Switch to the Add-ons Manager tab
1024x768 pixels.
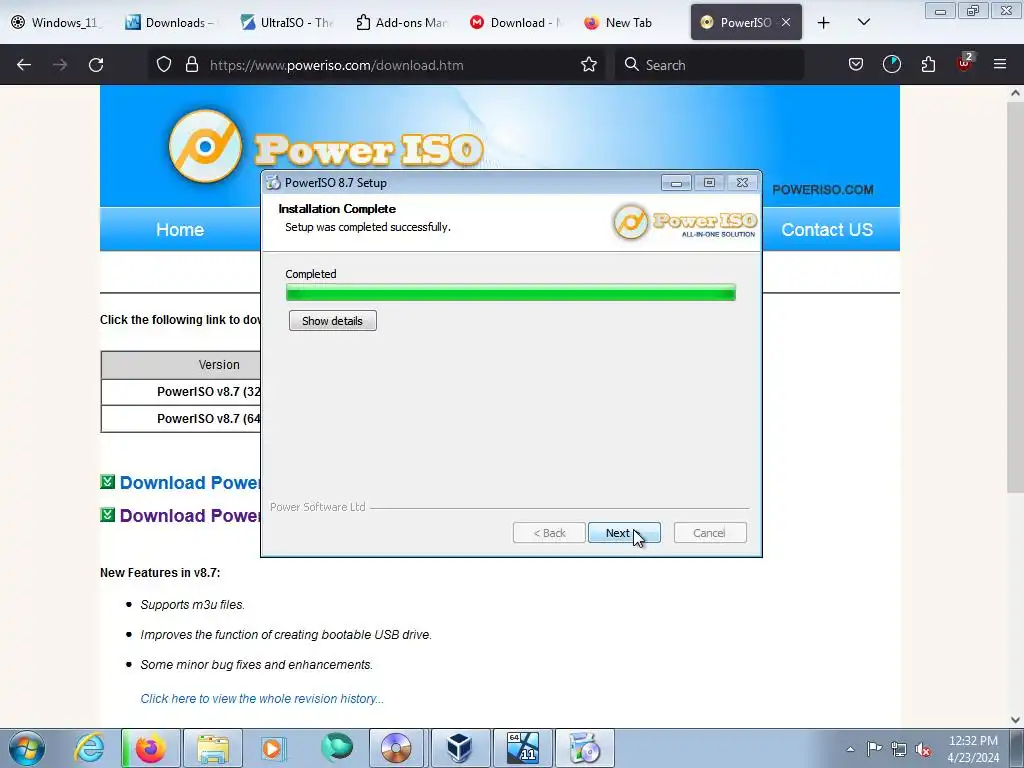pyautogui.click(x=401, y=22)
